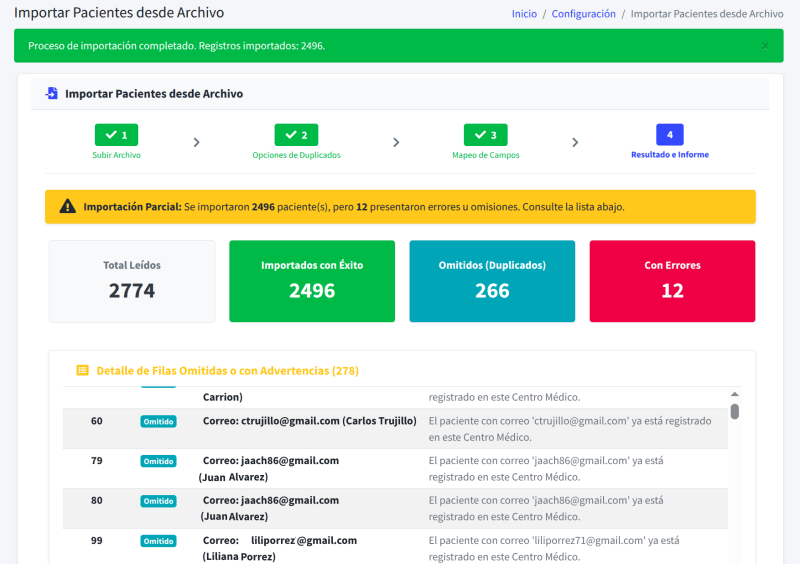
Task: Click the Omitido badge on row 99
Action: [158, 541]
